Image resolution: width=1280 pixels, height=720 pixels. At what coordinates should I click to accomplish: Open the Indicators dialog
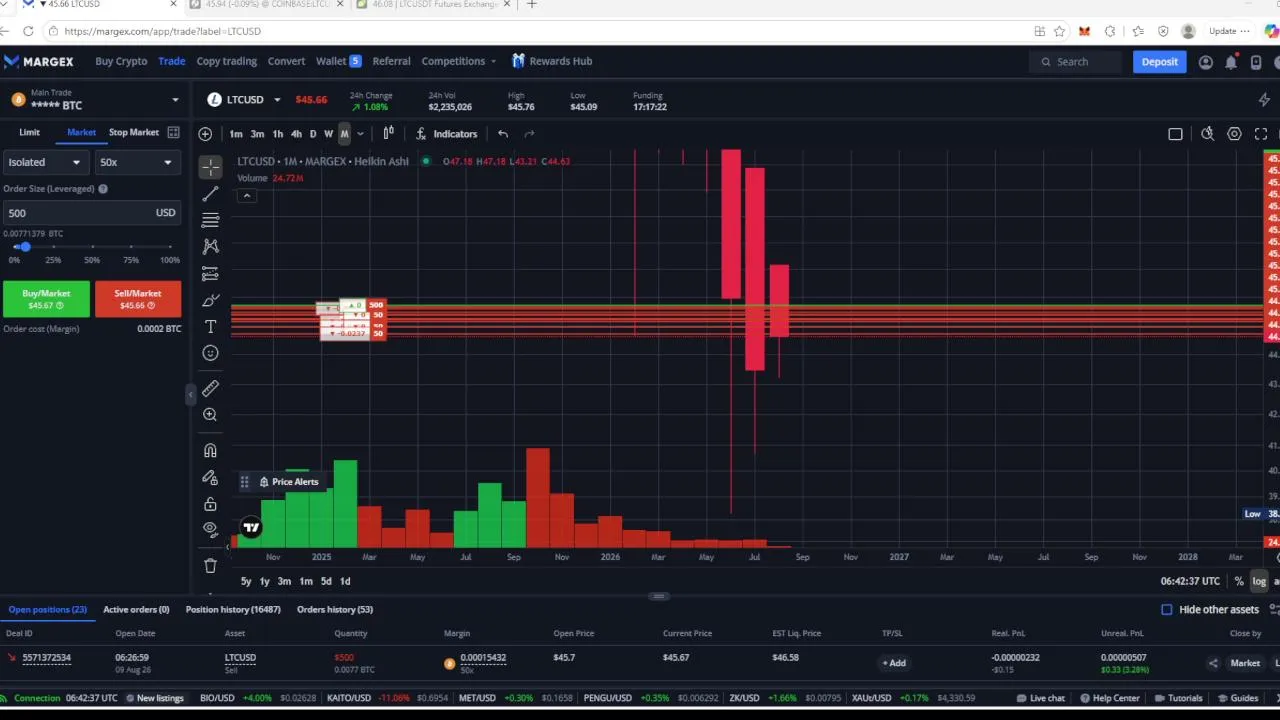(x=446, y=134)
